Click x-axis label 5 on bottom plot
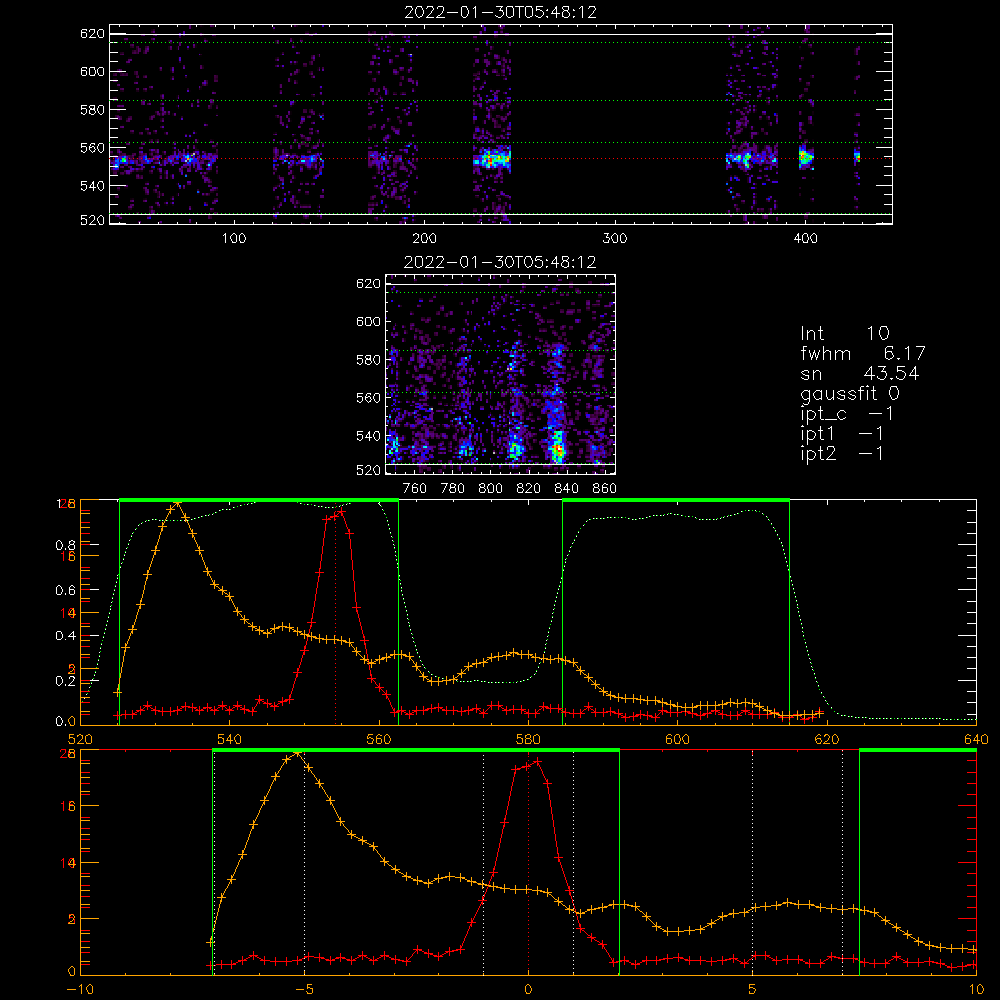The image size is (1000, 1000). click(x=752, y=989)
